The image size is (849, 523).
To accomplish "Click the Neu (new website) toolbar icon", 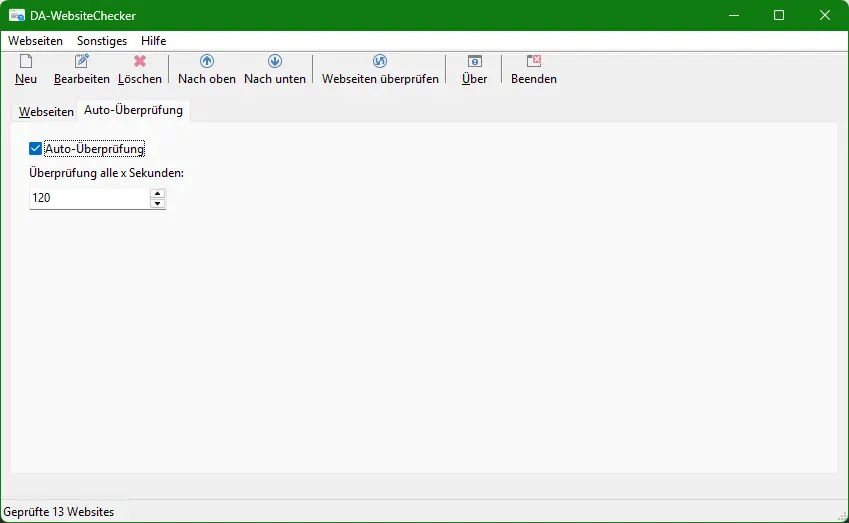I will (26, 62).
